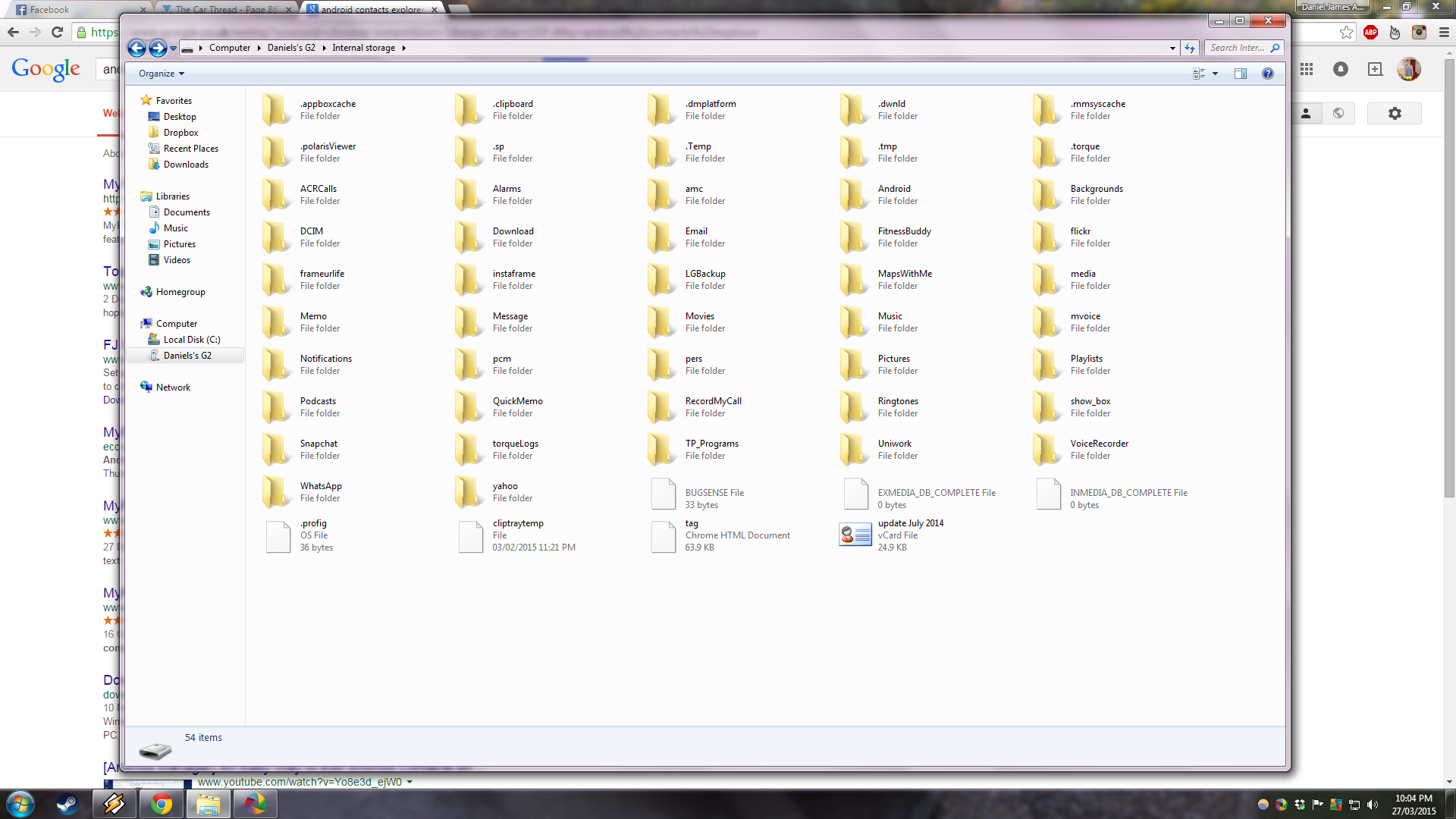Click the Daniels's G2 breadcrumb
Image resolution: width=1456 pixels, height=819 pixels.
tap(291, 48)
